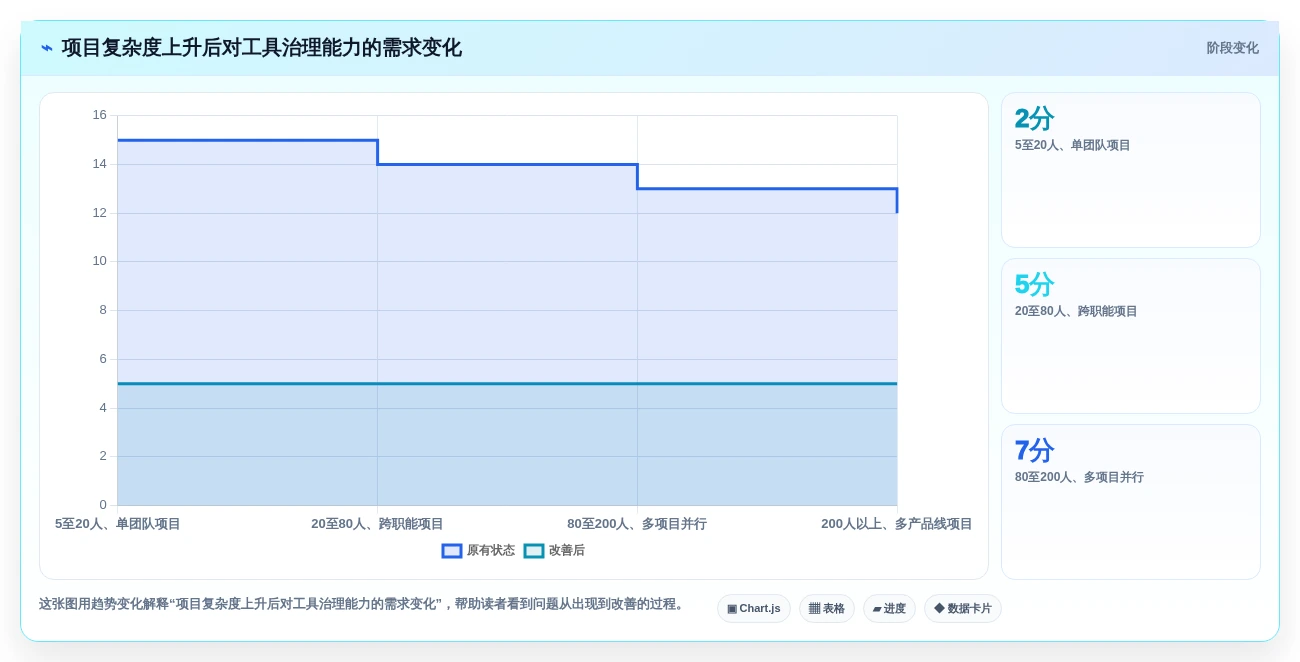
Task: Click the chart title 项目复杂度上升后对工具治理能力的需求变化
Action: click(x=262, y=48)
